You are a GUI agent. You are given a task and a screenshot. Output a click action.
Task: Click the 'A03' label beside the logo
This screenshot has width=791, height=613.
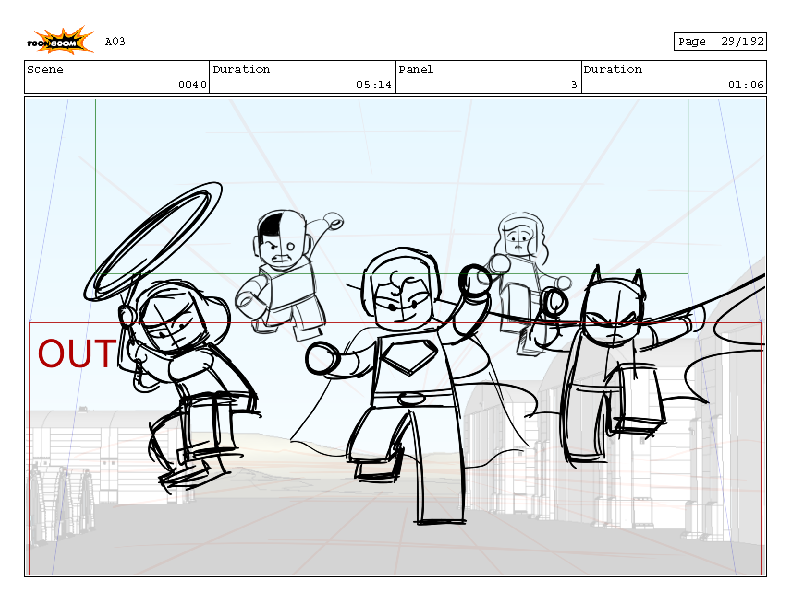pyautogui.click(x=115, y=41)
